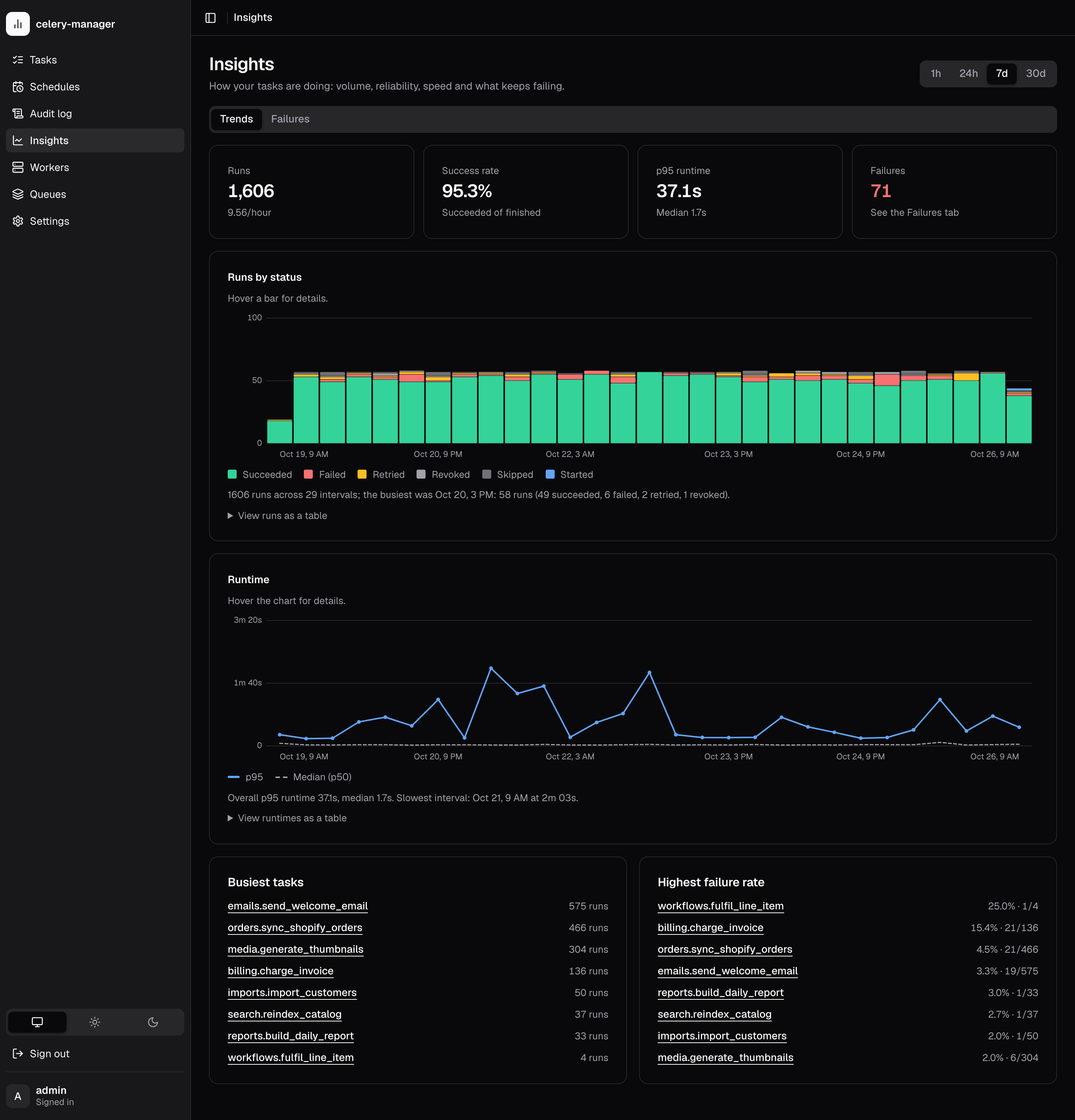This screenshot has width=1075, height=1120.
Task: Open imports.import_customers in Highest failure rate
Action: tap(722, 1037)
